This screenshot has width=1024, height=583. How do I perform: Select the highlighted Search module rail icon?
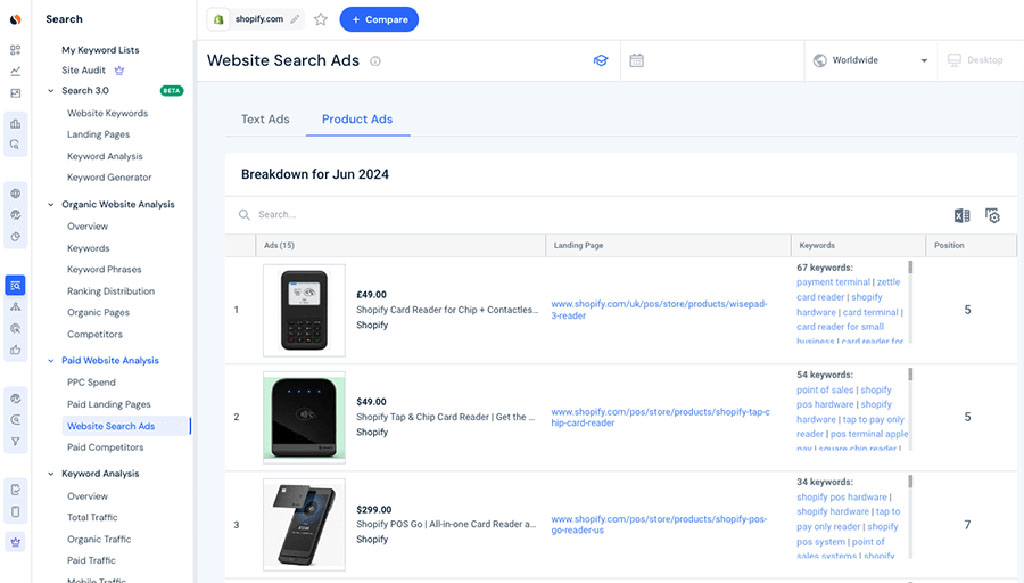click(15, 285)
